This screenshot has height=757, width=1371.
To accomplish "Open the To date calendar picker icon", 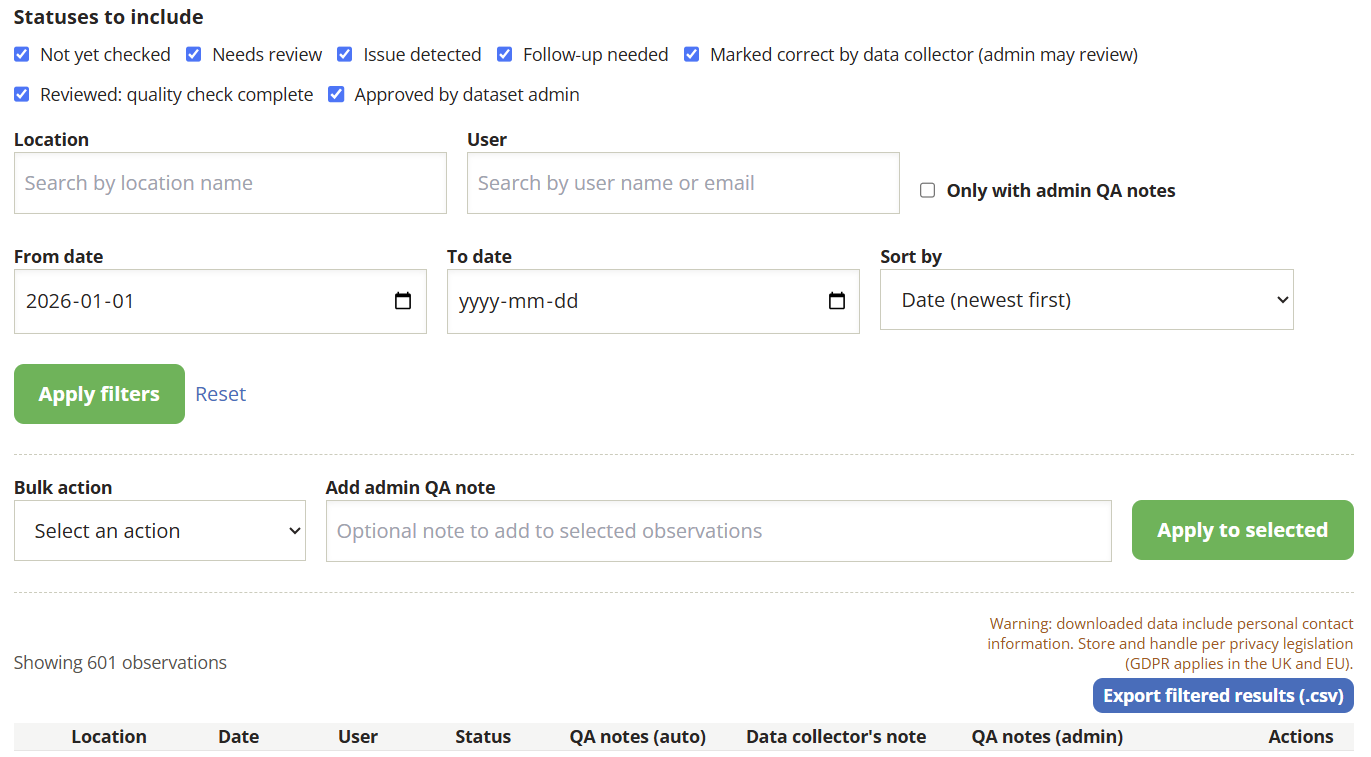I will (x=837, y=301).
